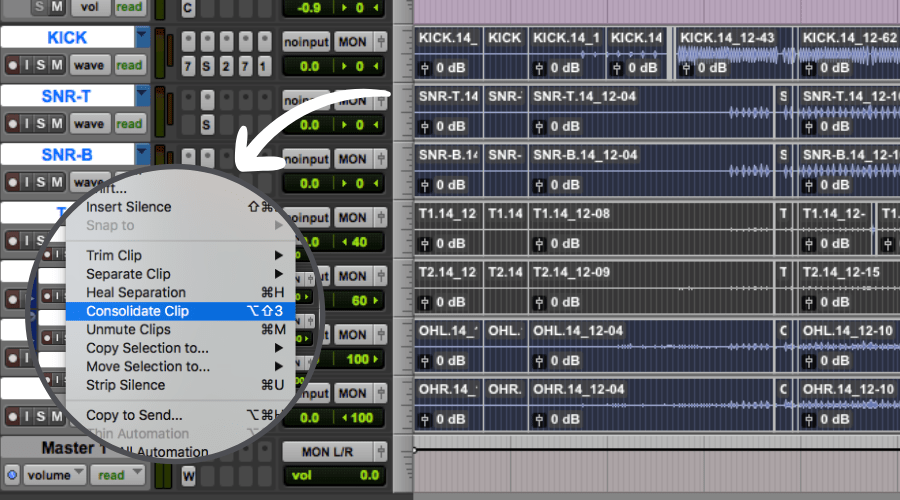Select Insert Silence menu entry
The width and height of the screenshot is (900, 500).
point(180,207)
